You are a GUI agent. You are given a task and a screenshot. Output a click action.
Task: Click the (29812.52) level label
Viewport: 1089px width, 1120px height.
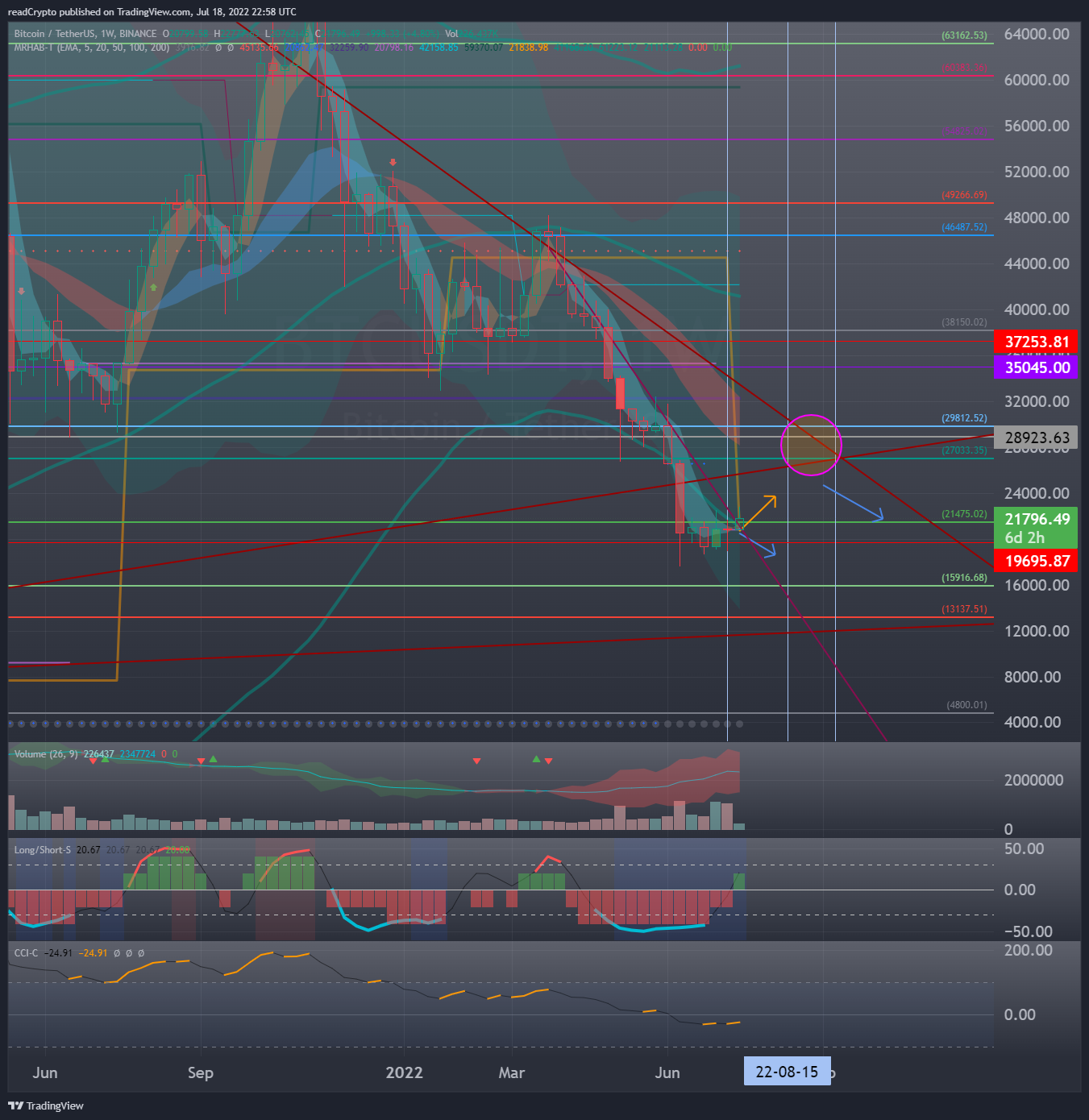point(964,418)
